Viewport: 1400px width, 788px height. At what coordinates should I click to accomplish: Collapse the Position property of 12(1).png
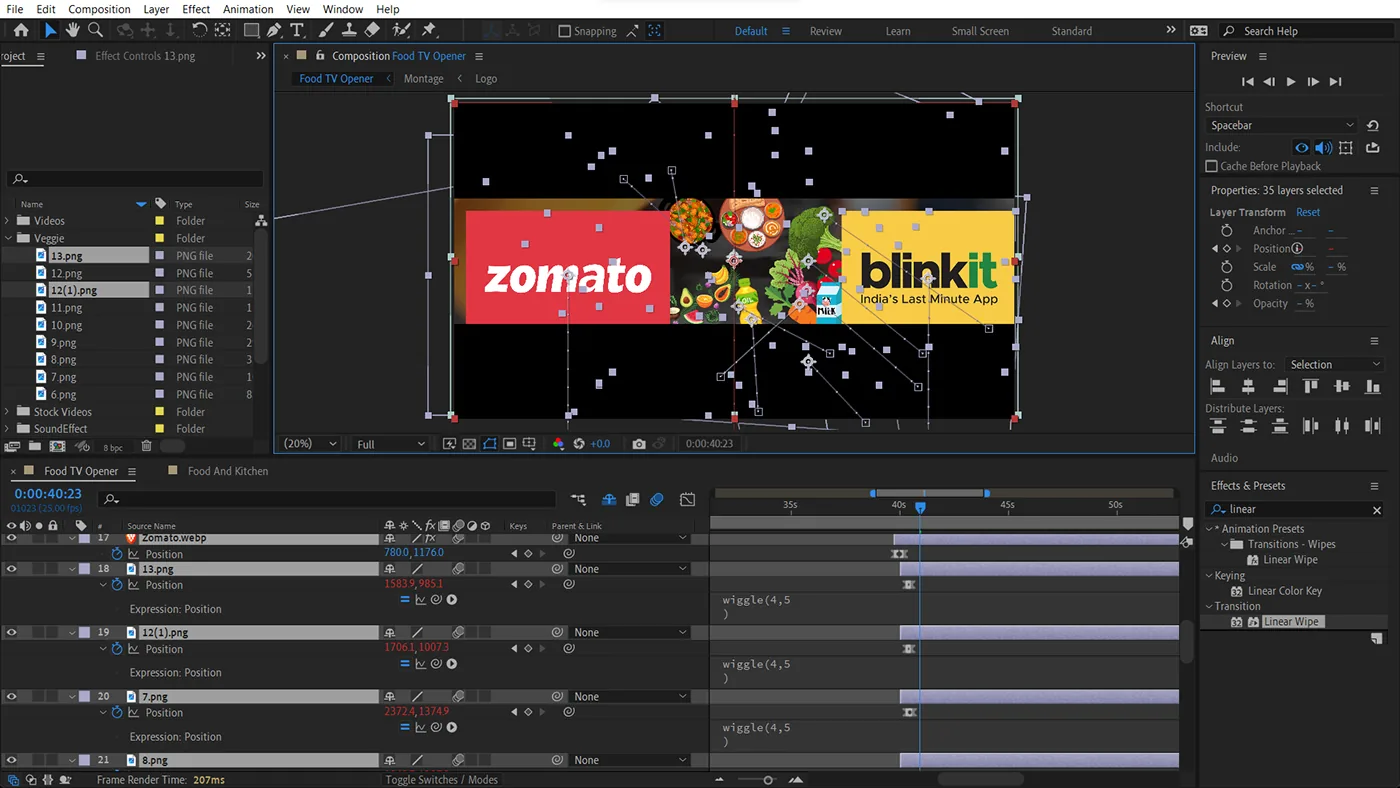tap(103, 649)
